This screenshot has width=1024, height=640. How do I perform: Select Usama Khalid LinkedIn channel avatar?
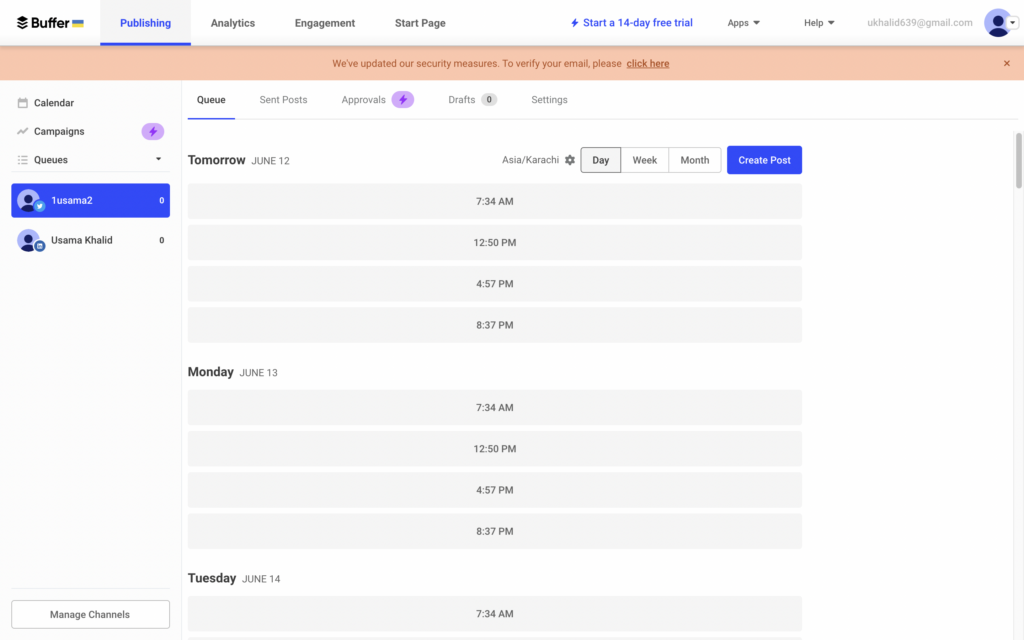29,240
